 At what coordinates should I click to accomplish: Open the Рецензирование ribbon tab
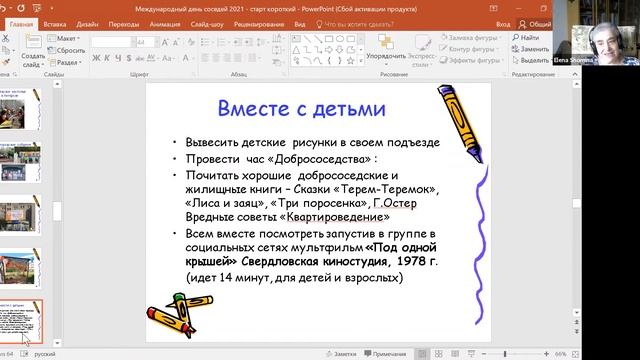point(259,24)
